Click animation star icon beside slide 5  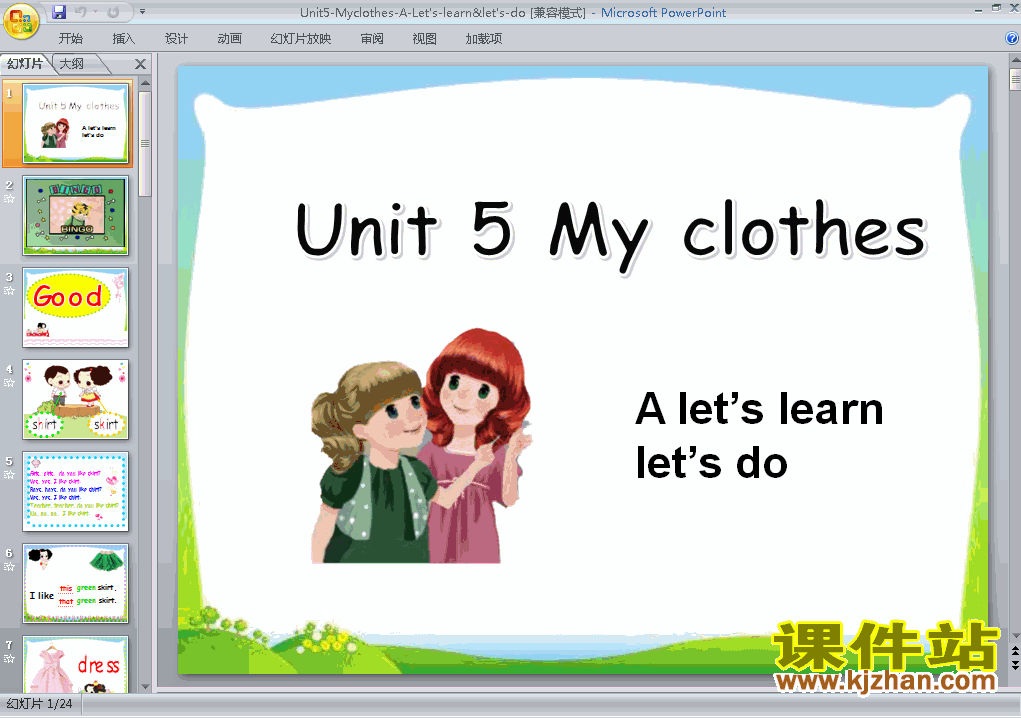[9, 475]
